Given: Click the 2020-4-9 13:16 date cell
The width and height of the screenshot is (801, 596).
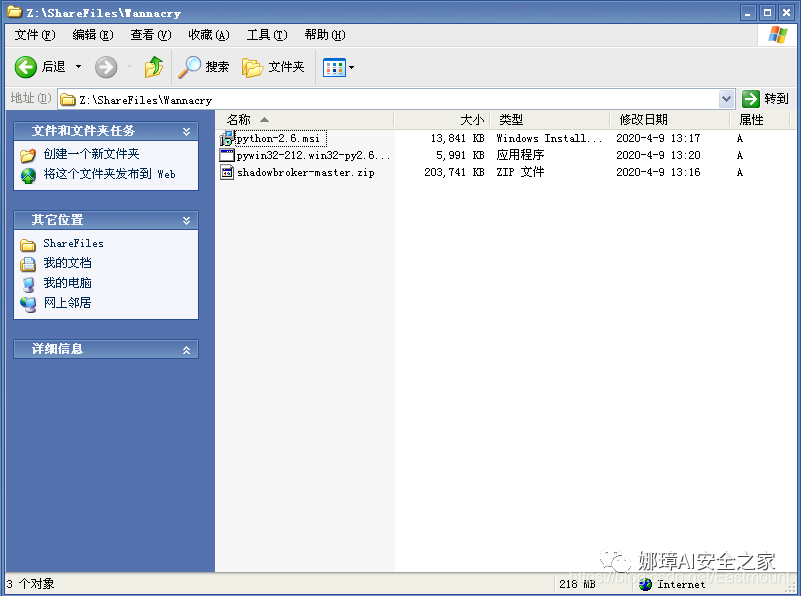Looking at the screenshot, I should pyautogui.click(x=658, y=173).
